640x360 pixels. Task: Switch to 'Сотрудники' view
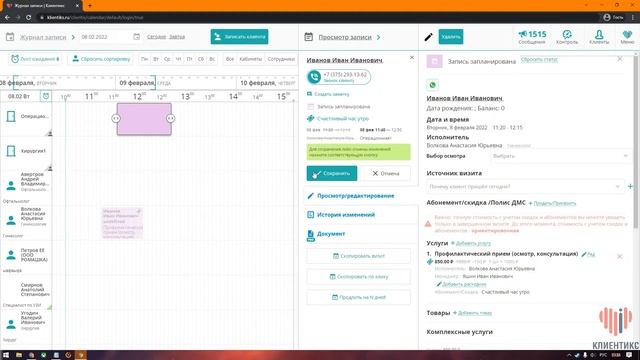[281, 59]
